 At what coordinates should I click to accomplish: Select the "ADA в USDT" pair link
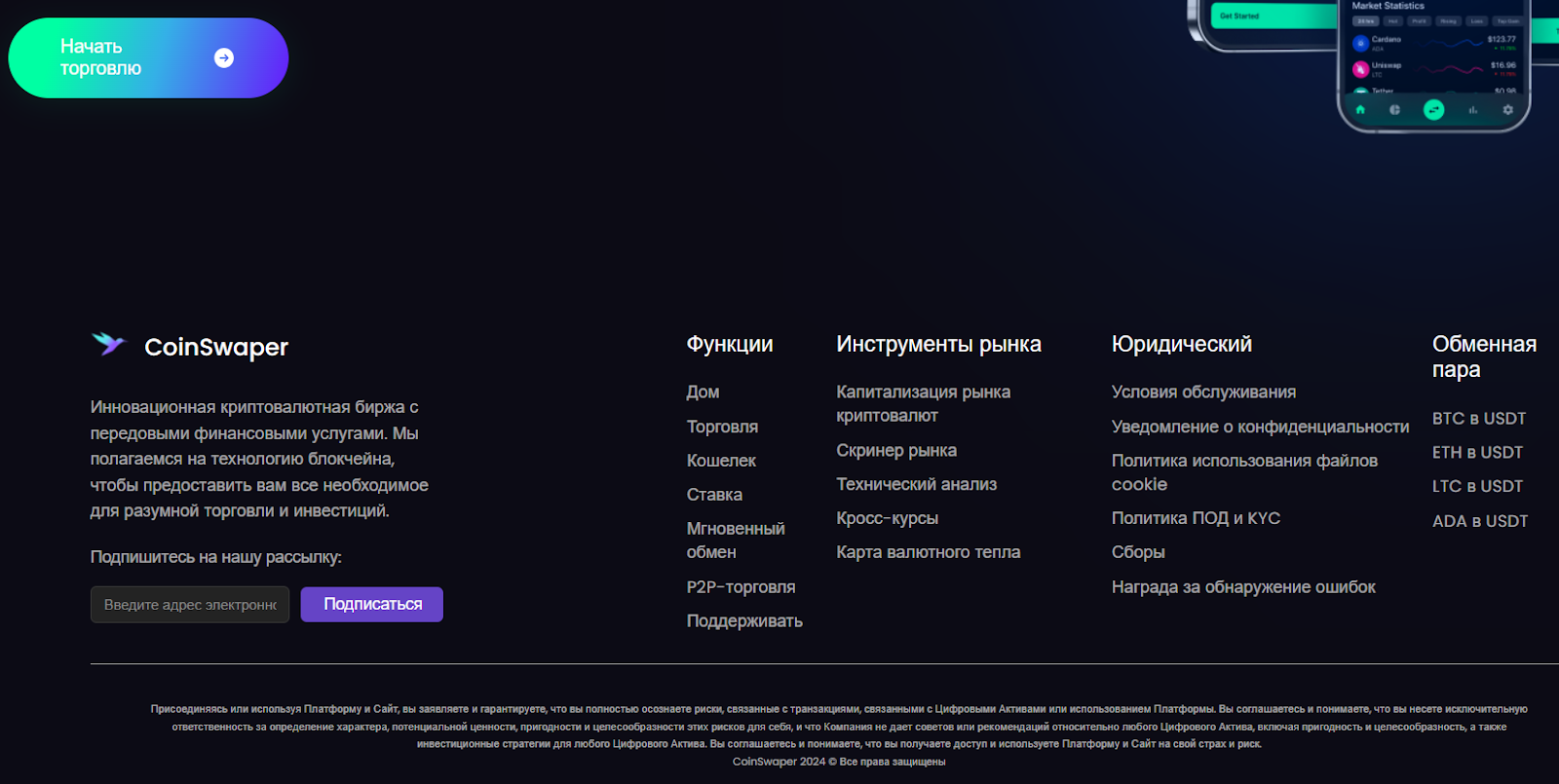1480,521
